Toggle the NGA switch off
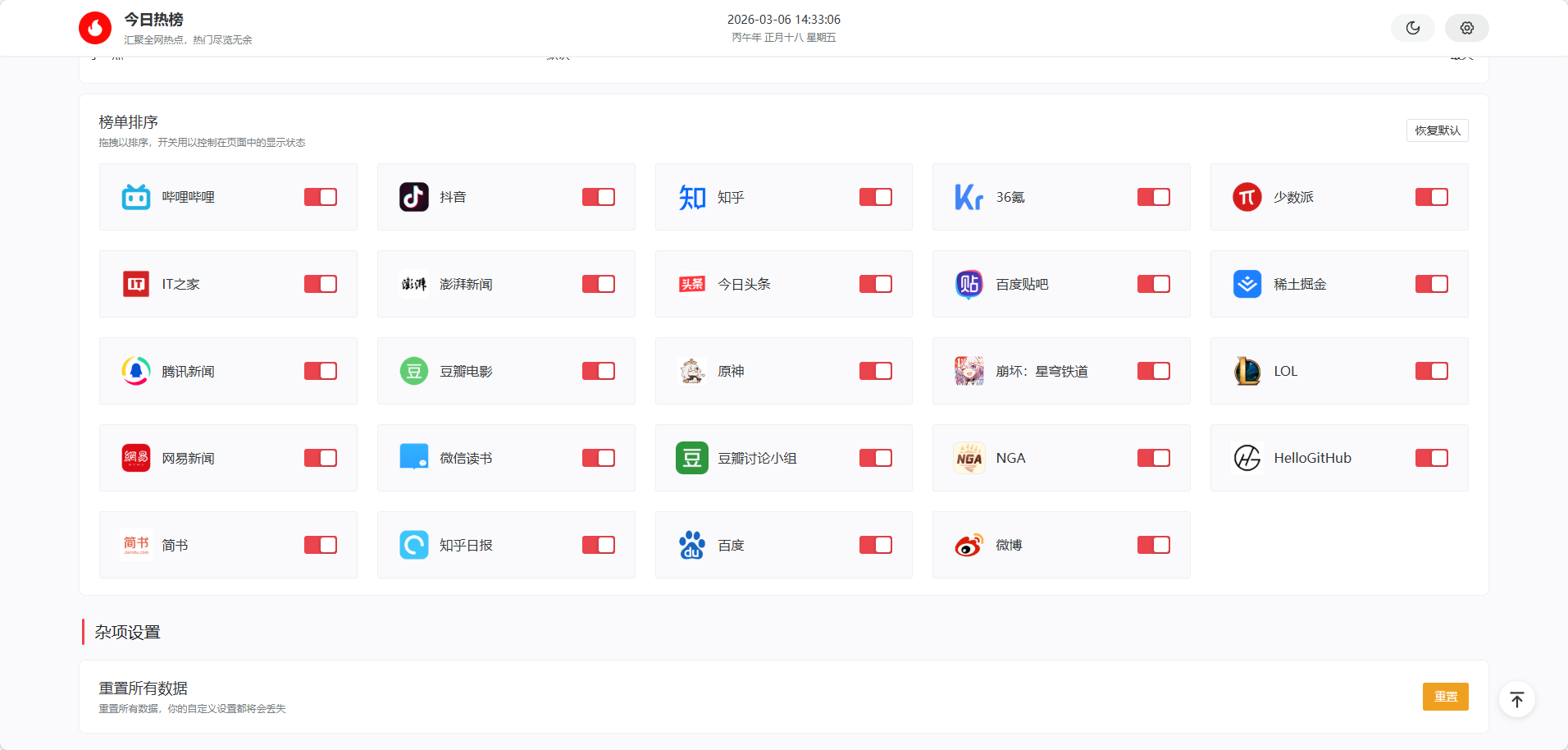Screen dimensions: 1568x750 [1153, 458]
